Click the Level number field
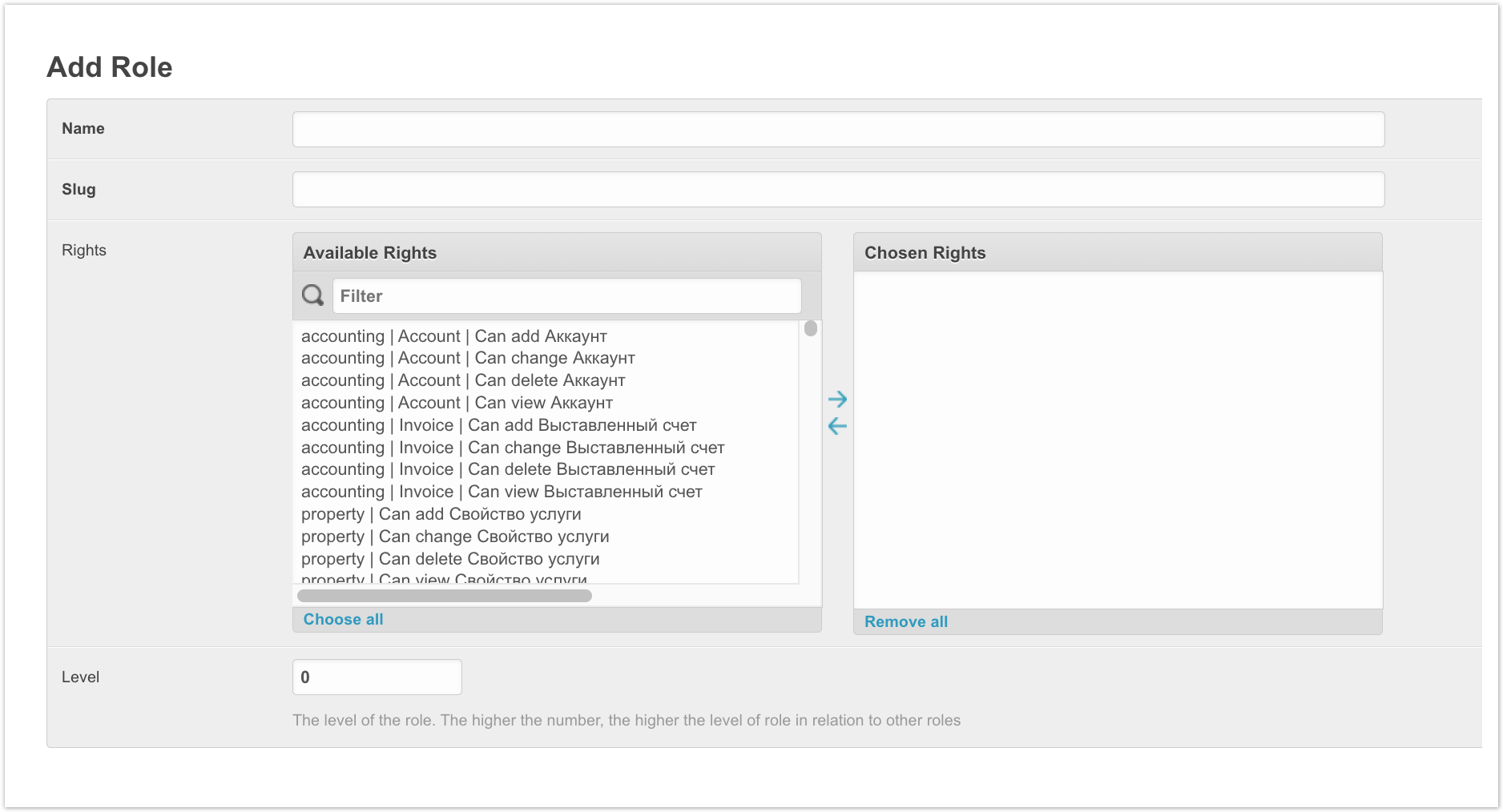 pos(377,677)
